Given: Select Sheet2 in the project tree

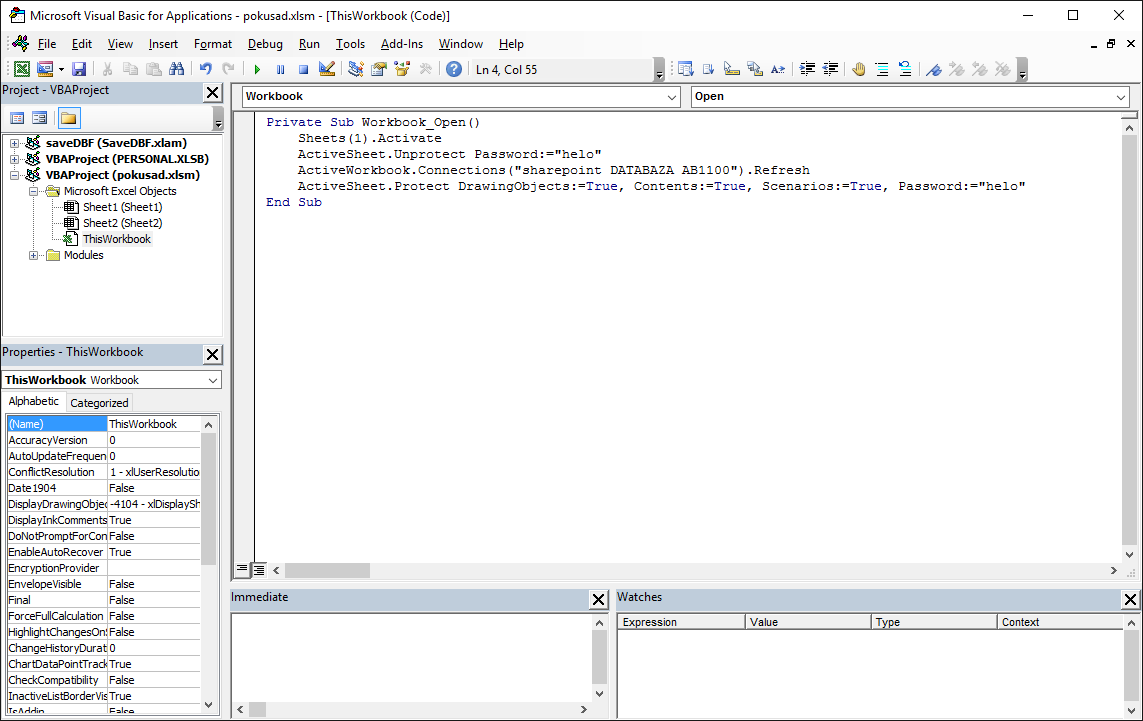Looking at the screenshot, I should pos(121,223).
